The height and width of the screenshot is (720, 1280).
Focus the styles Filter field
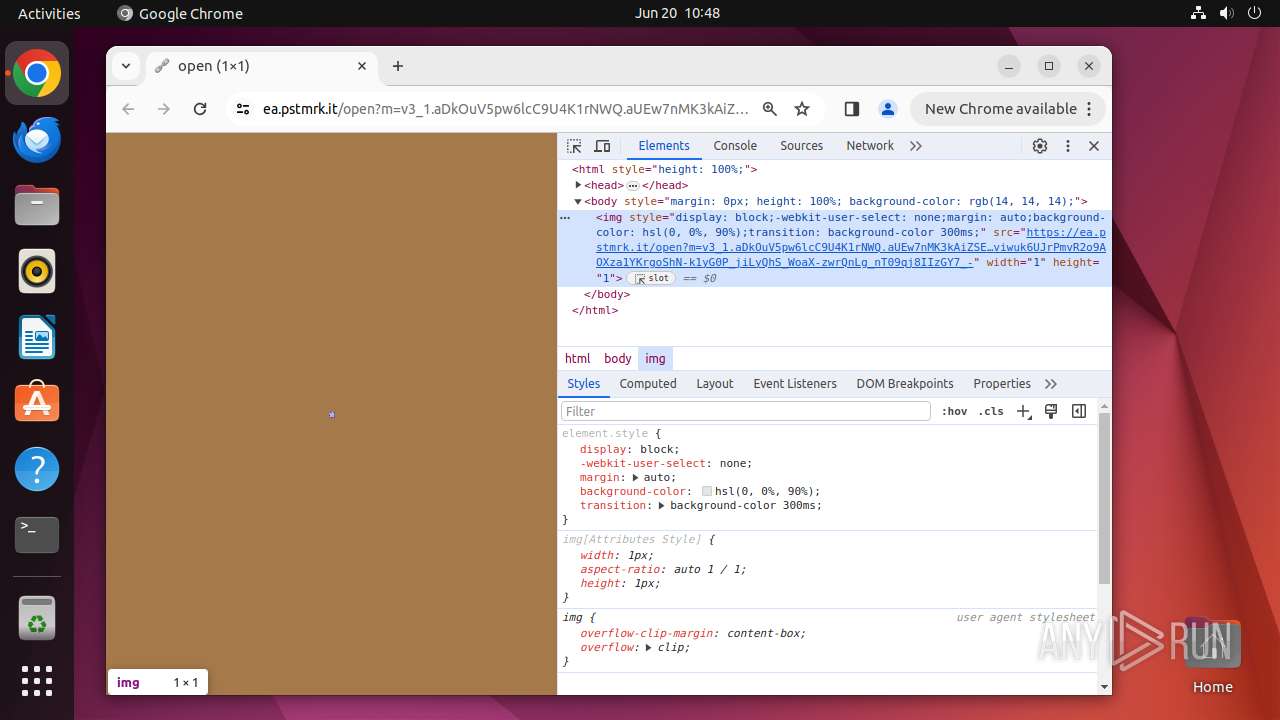pyautogui.click(x=746, y=411)
